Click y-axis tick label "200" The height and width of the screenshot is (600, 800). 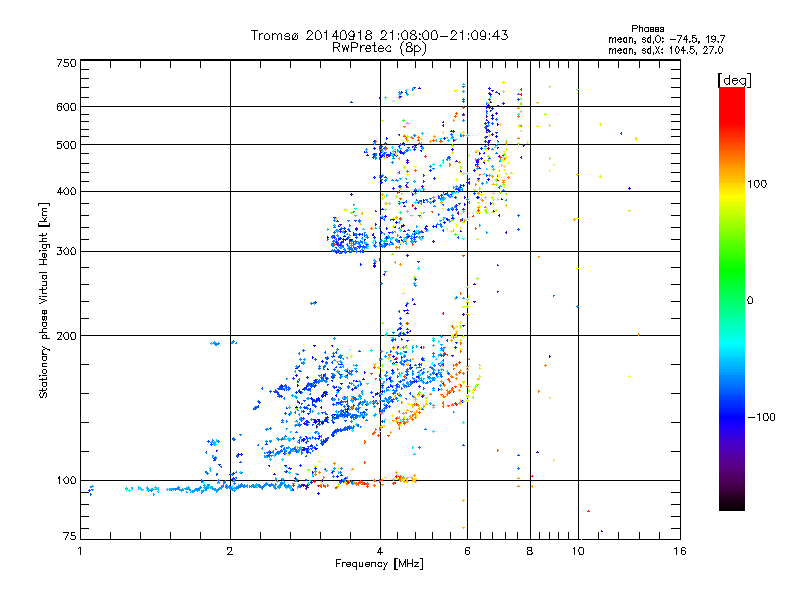click(67, 336)
